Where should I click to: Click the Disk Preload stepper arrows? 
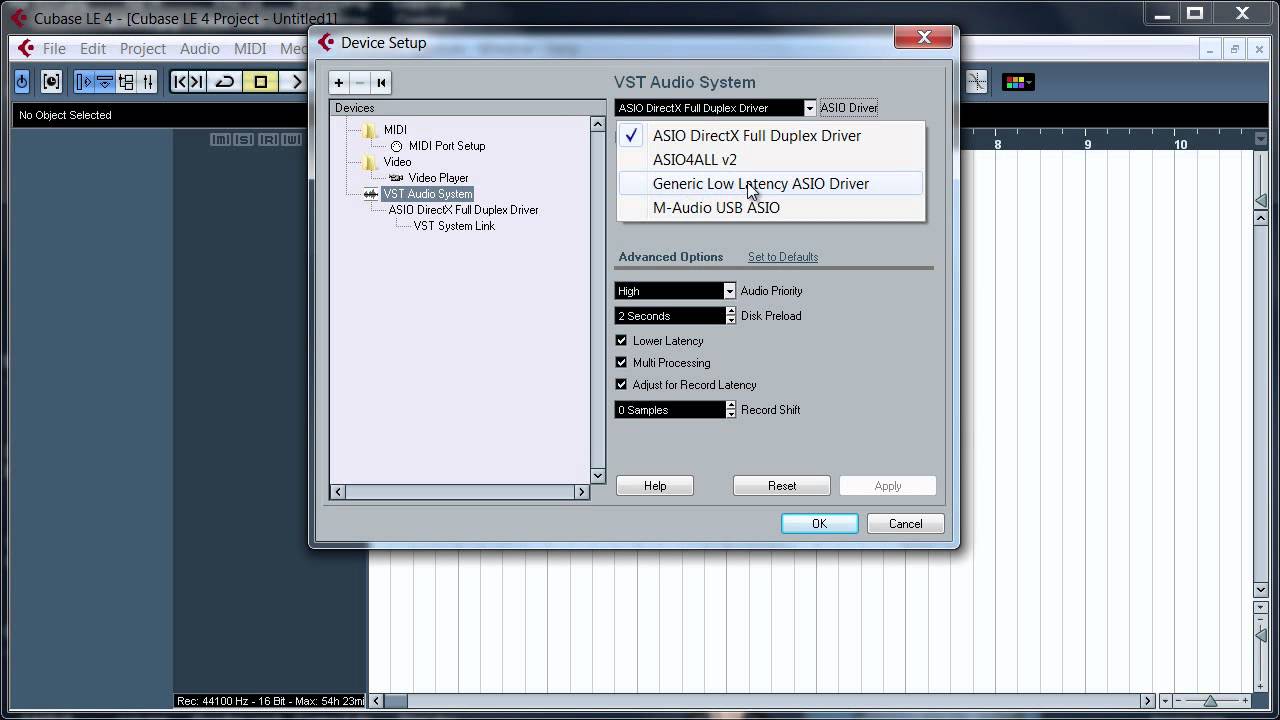731,316
